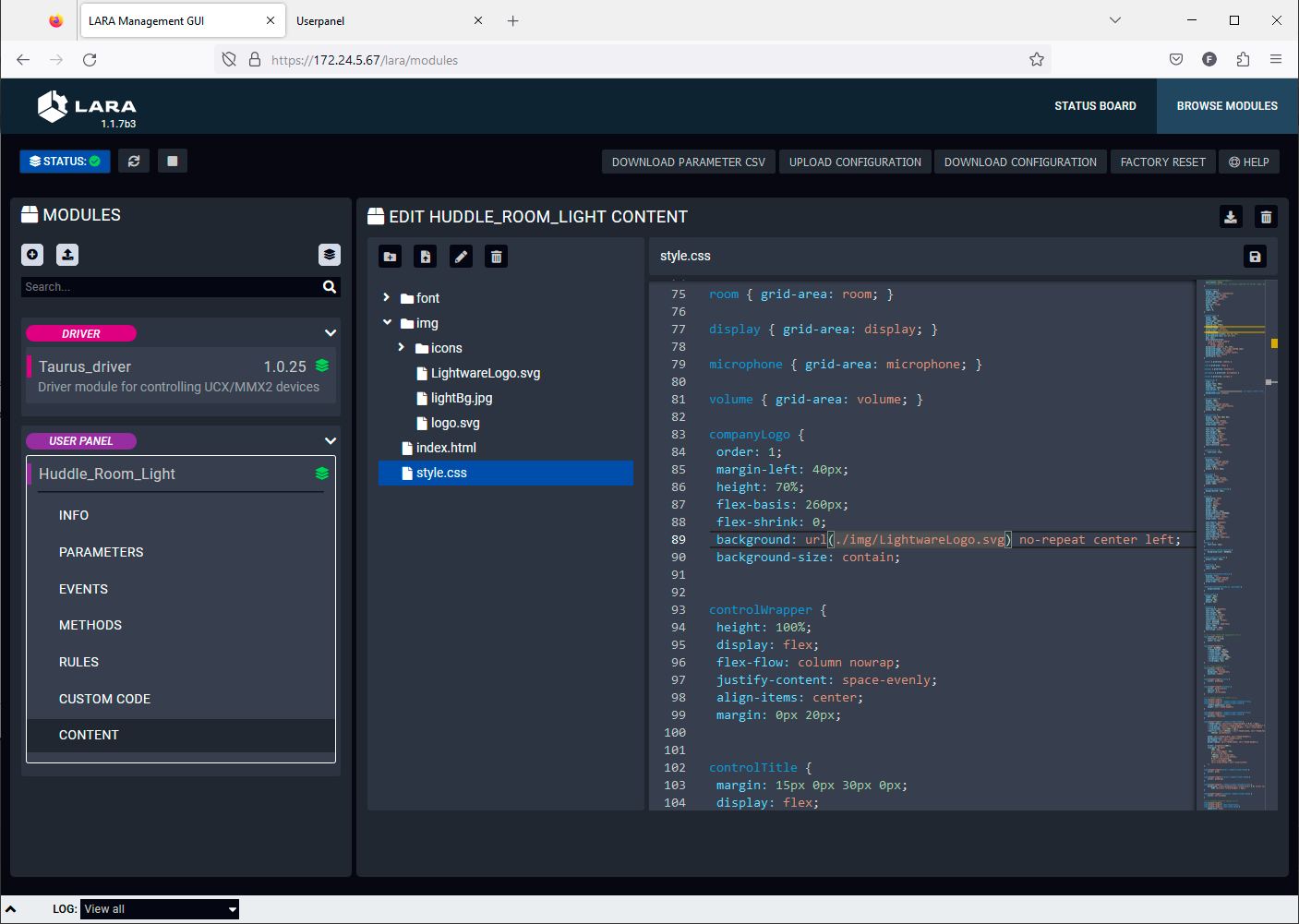Click the layers icon above module search
The image size is (1299, 924).
coord(330,255)
